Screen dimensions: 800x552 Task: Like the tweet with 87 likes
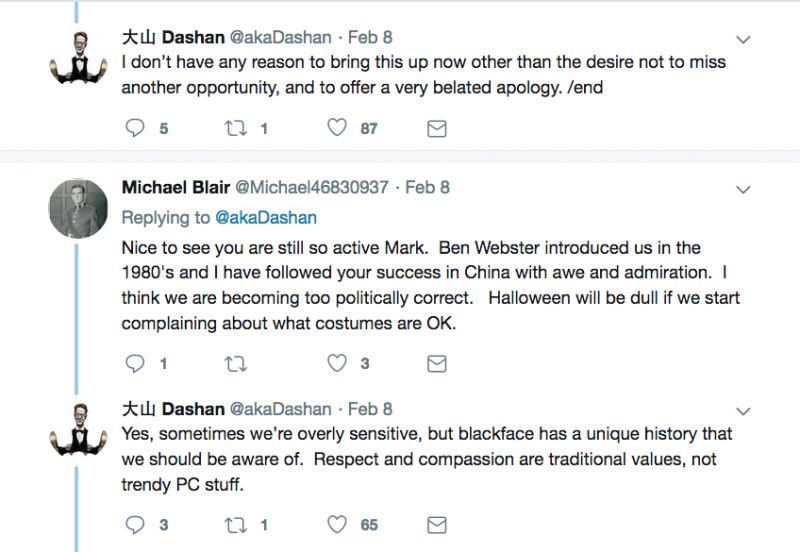337,128
